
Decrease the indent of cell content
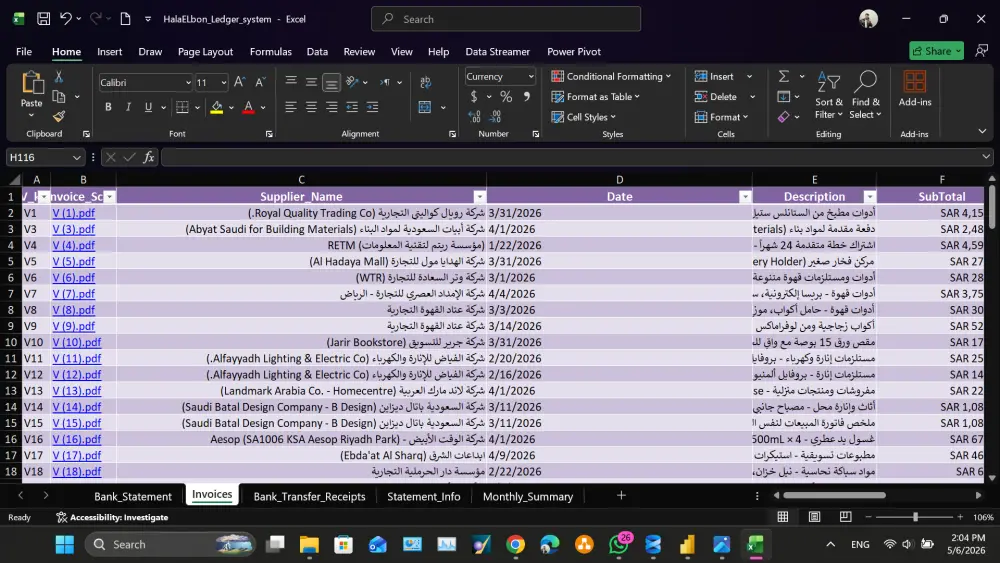point(352,107)
